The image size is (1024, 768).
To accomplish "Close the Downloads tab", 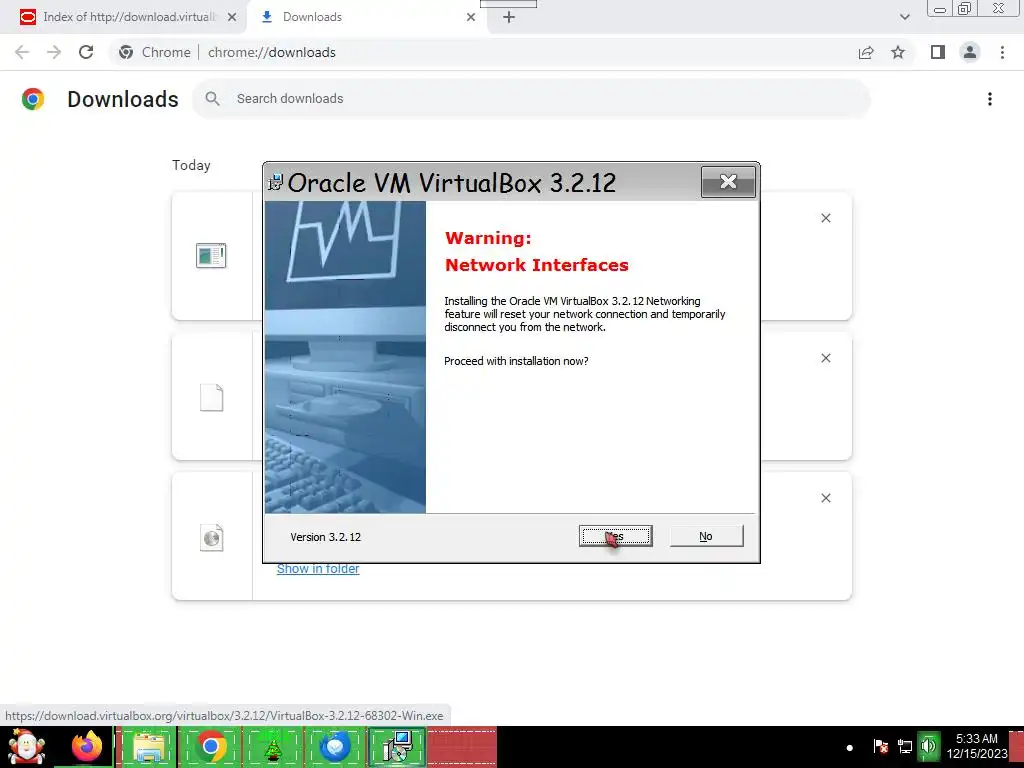I will click(x=471, y=17).
